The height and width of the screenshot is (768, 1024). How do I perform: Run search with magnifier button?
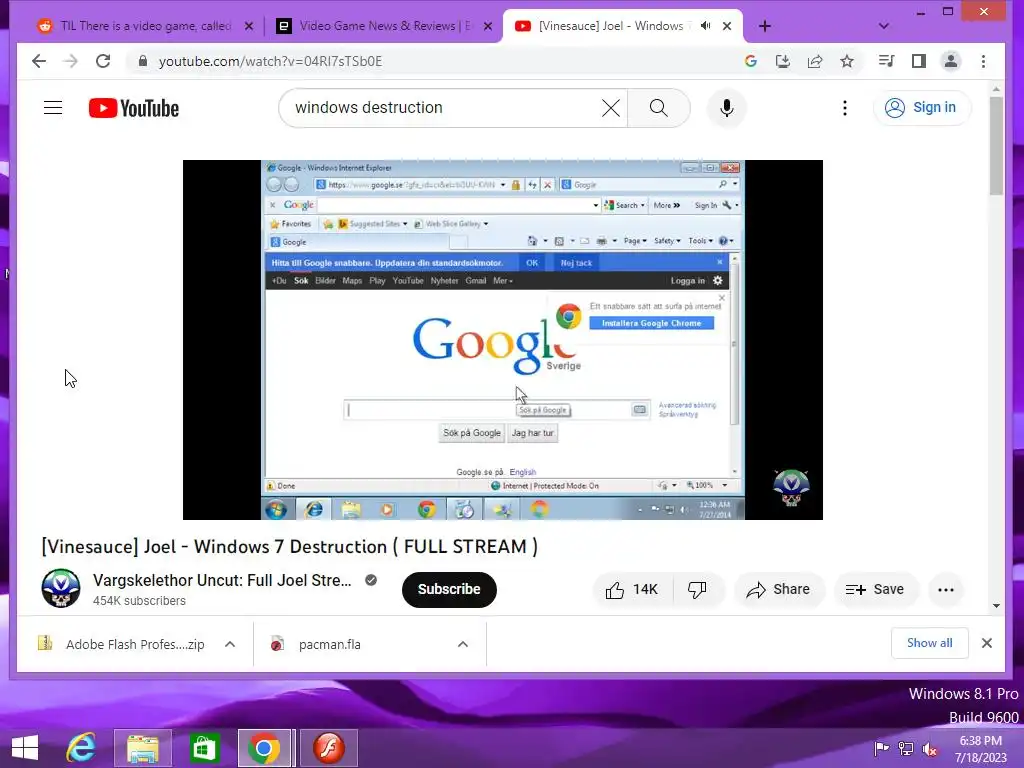coord(659,108)
